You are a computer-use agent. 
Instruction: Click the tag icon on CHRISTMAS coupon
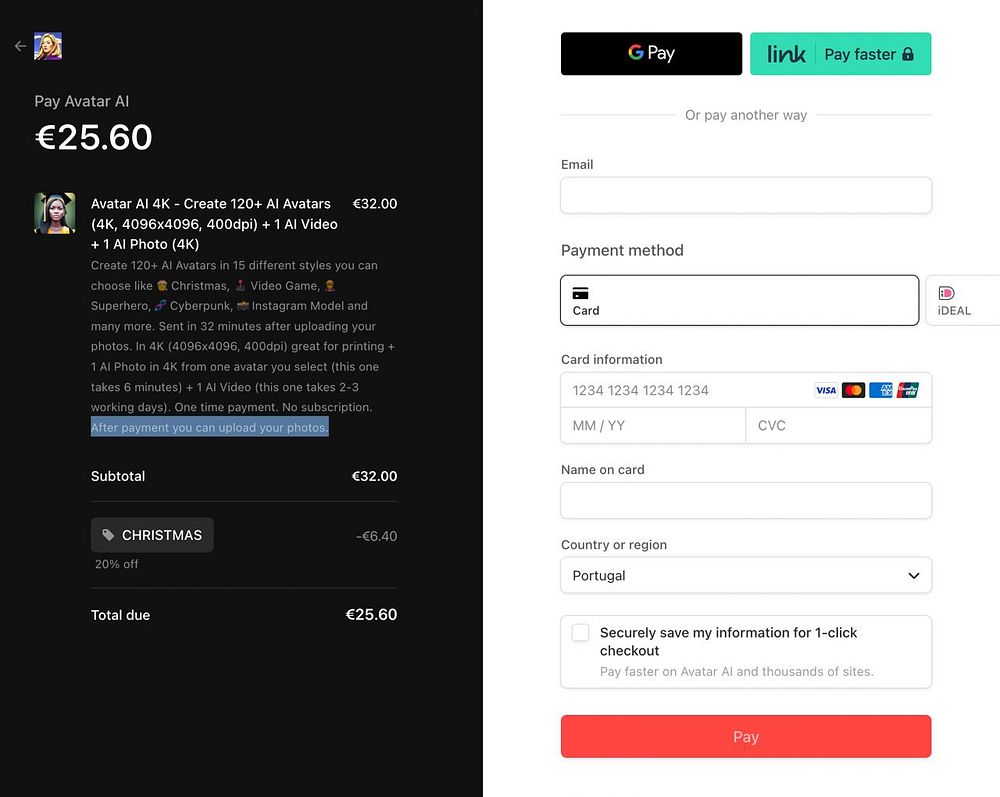(109, 535)
